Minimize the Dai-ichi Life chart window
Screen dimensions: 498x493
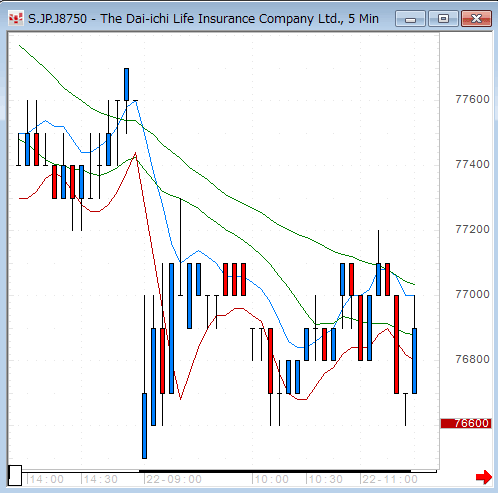click(410, 18)
